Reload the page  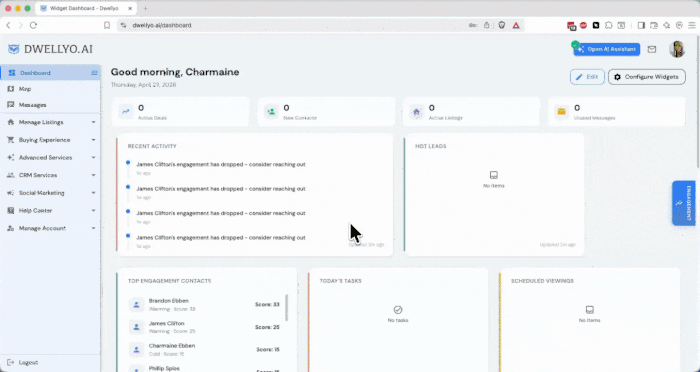coord(33,25)
